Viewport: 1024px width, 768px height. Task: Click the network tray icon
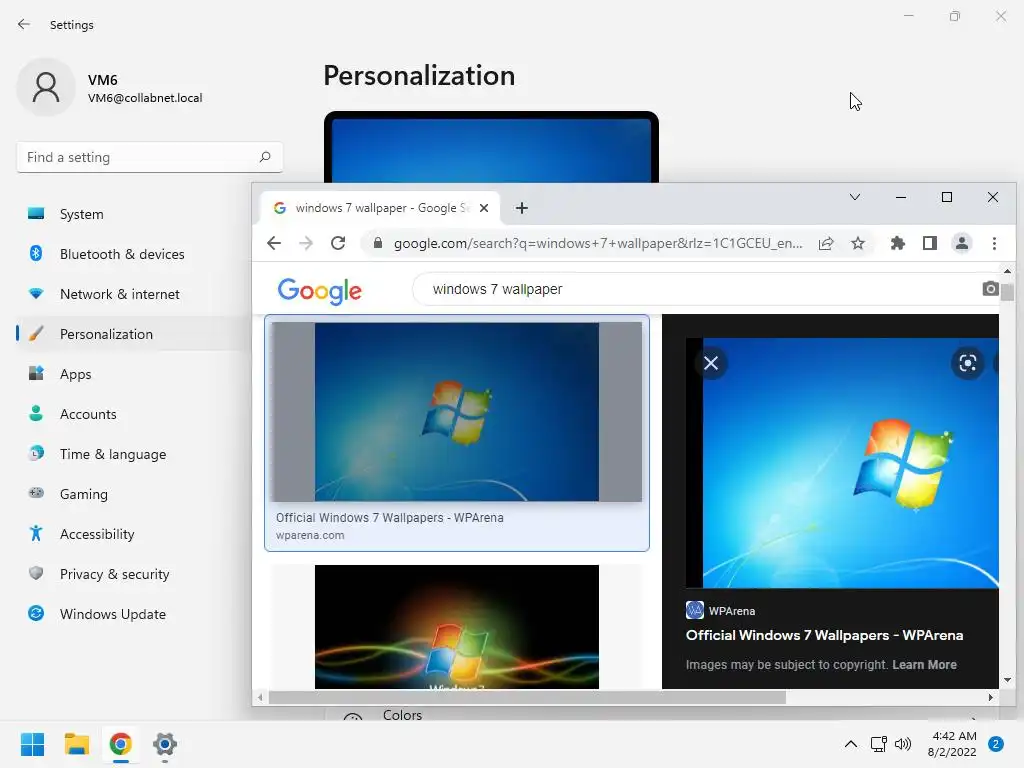coord(878,744)
